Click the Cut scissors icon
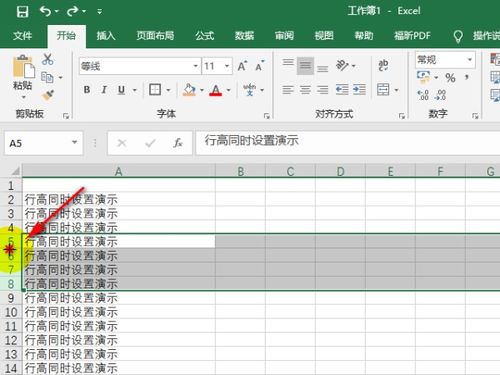500x375 pixels. 47,59
